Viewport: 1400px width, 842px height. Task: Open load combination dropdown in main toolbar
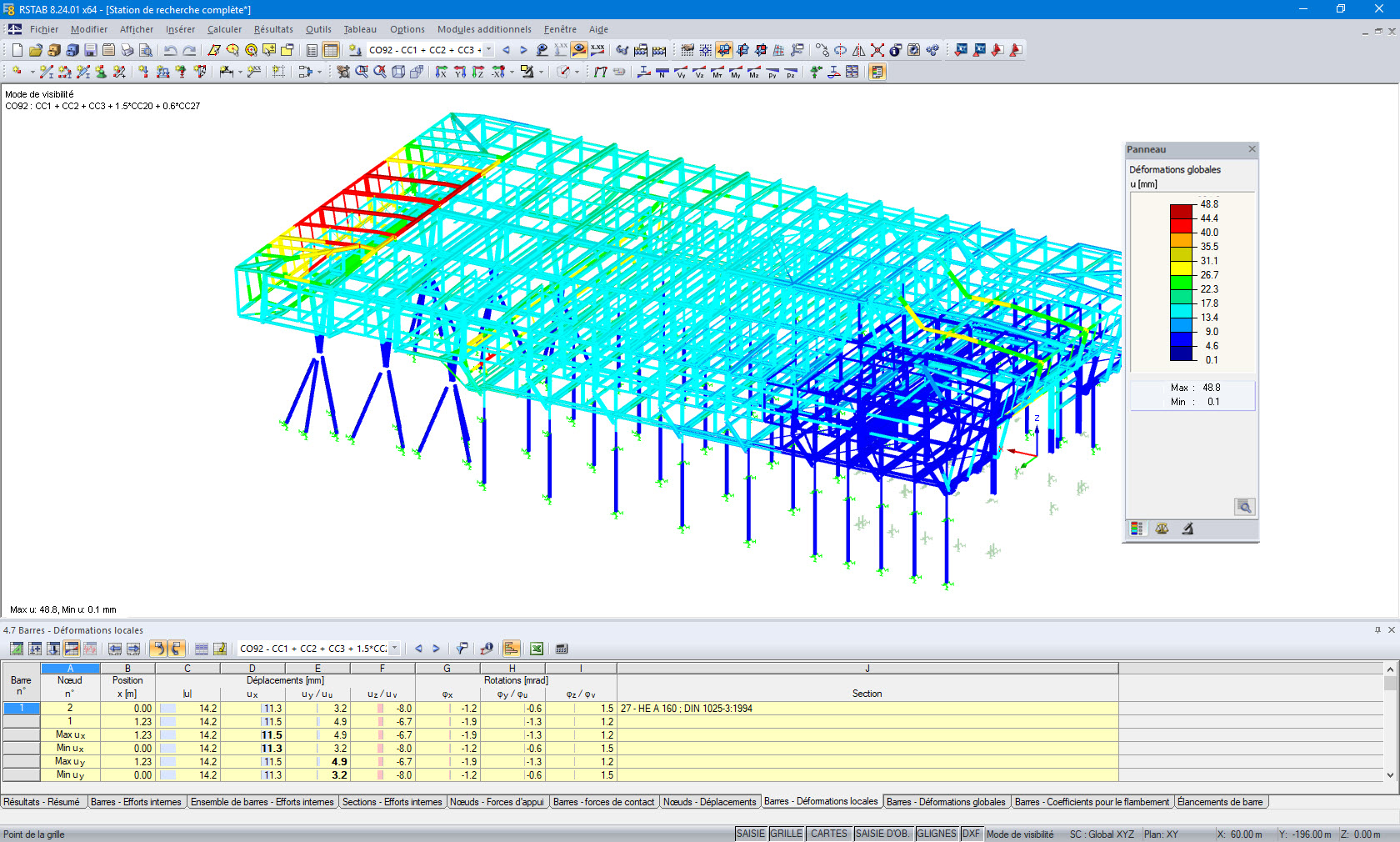click(x=489, y=50)
